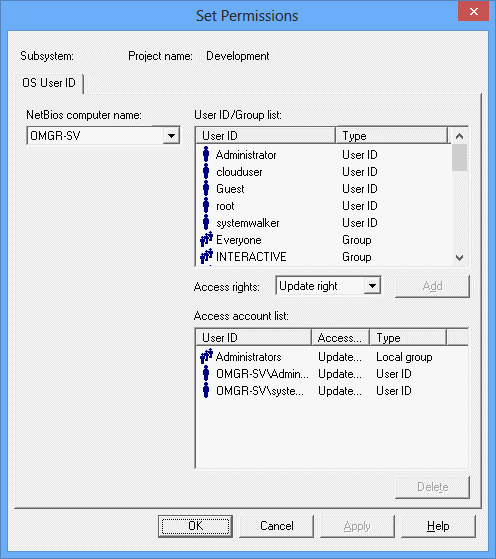
Task: Click the user icon beside OMGR-SV\syste...
Action: (x=206, y=391)
